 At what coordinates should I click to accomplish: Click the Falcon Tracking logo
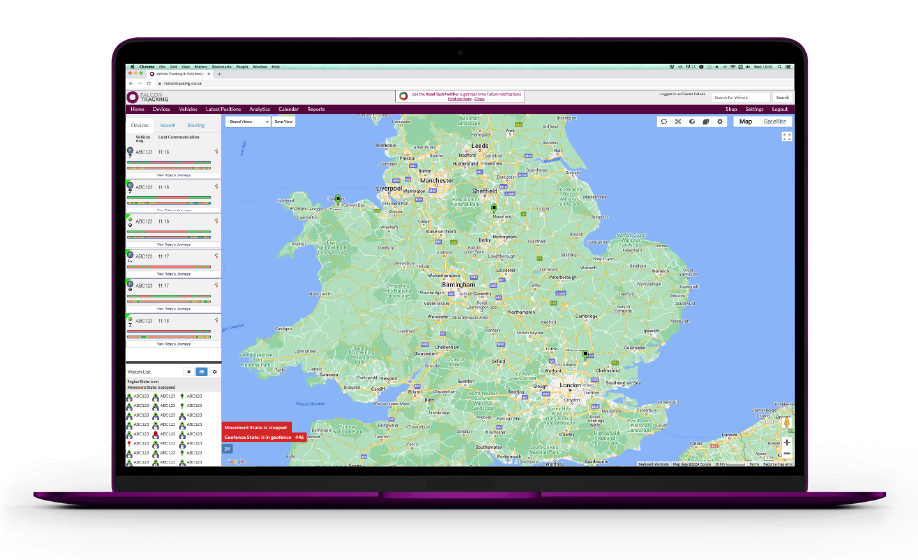pos(148,97)
